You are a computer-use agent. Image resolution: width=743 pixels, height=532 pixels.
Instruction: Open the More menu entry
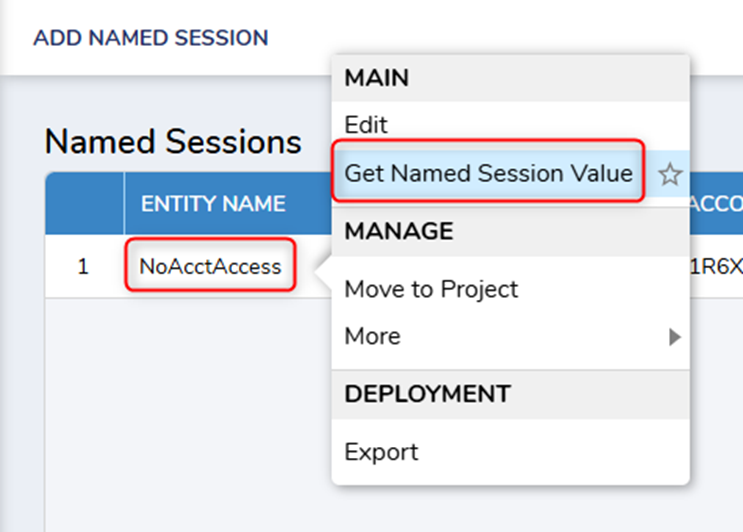pyautogui.click(x=372, y=336)
